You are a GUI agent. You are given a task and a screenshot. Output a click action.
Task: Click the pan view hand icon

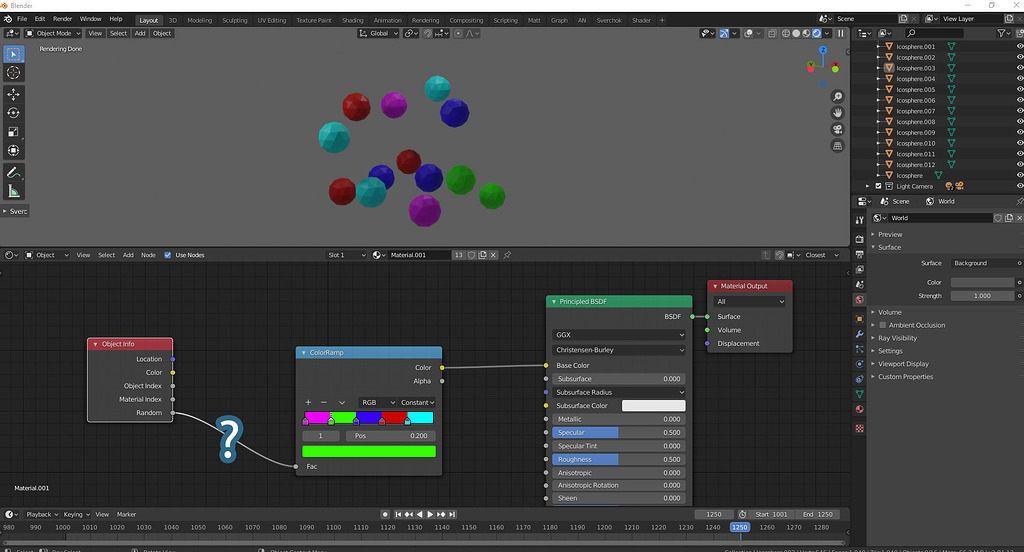(837, 113)
